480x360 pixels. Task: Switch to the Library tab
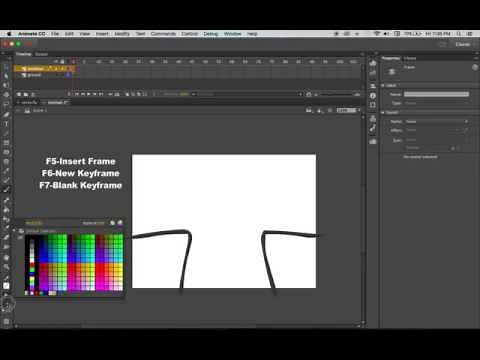pos(410,58)
